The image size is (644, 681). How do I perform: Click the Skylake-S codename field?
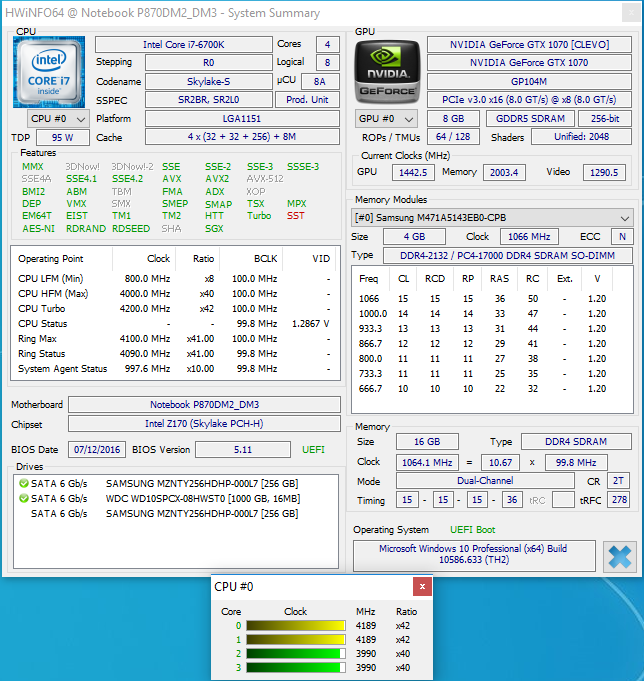click(208, 81)
